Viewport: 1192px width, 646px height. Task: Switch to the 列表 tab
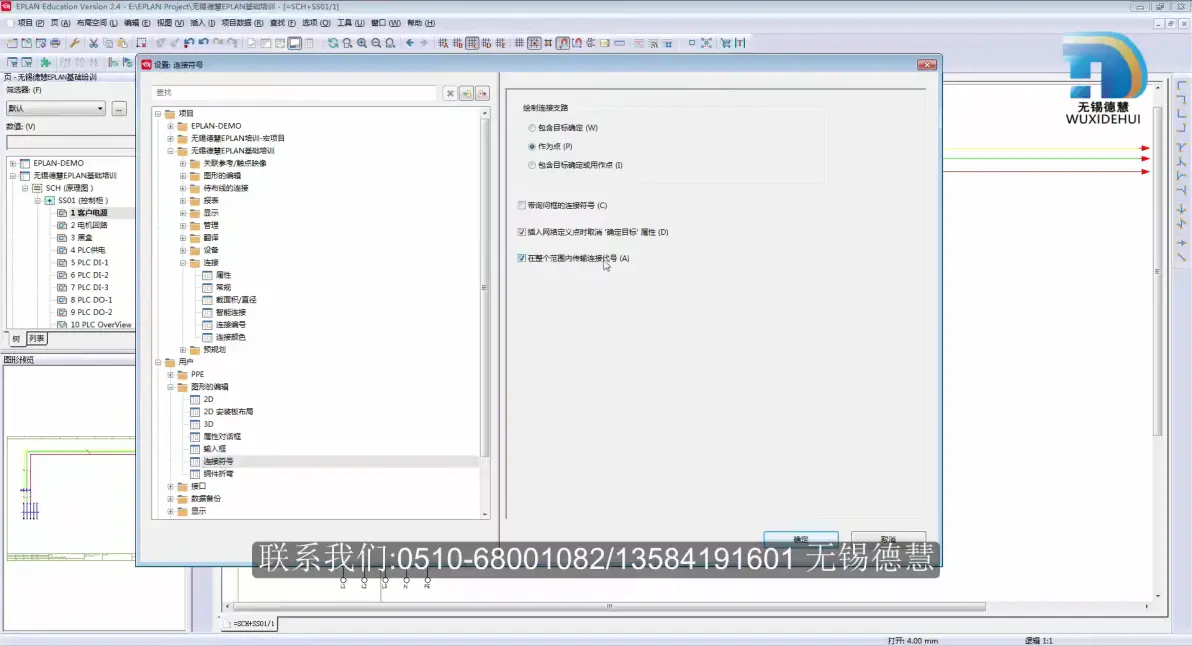[36, 339]
